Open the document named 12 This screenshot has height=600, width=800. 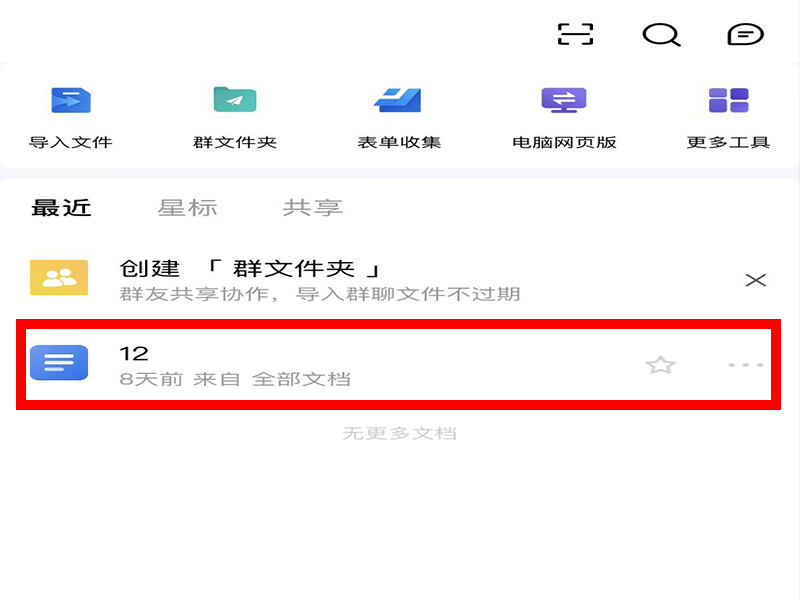pos(398,364)
